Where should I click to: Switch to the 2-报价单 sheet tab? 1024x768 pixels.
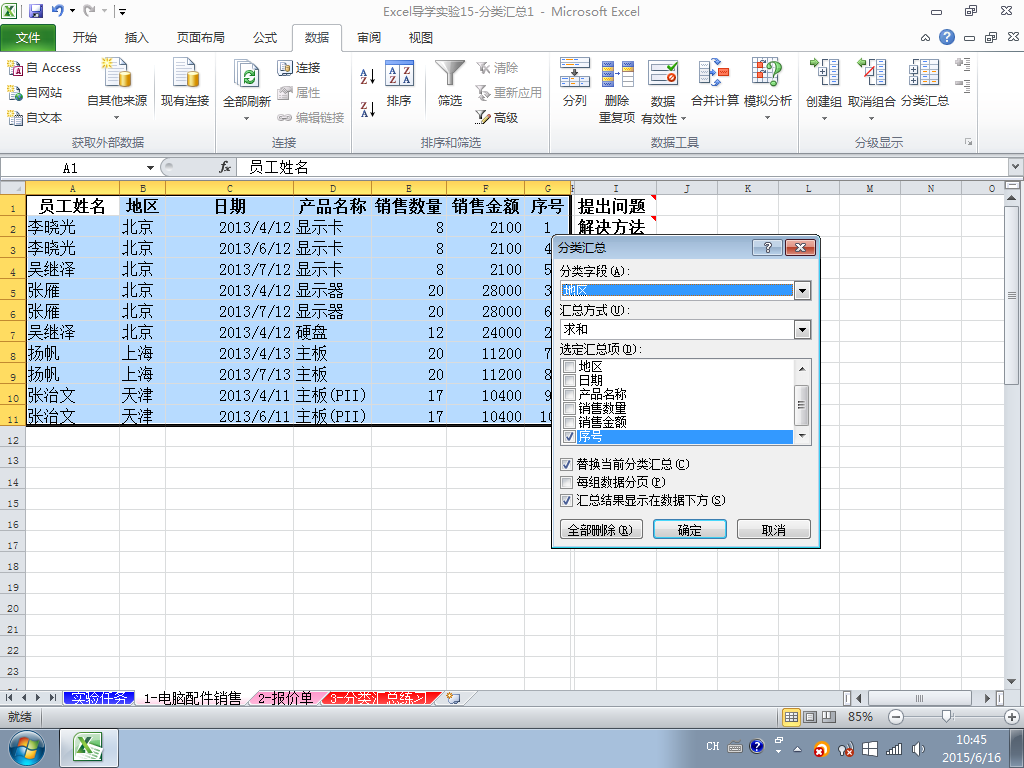click(285, 698)
